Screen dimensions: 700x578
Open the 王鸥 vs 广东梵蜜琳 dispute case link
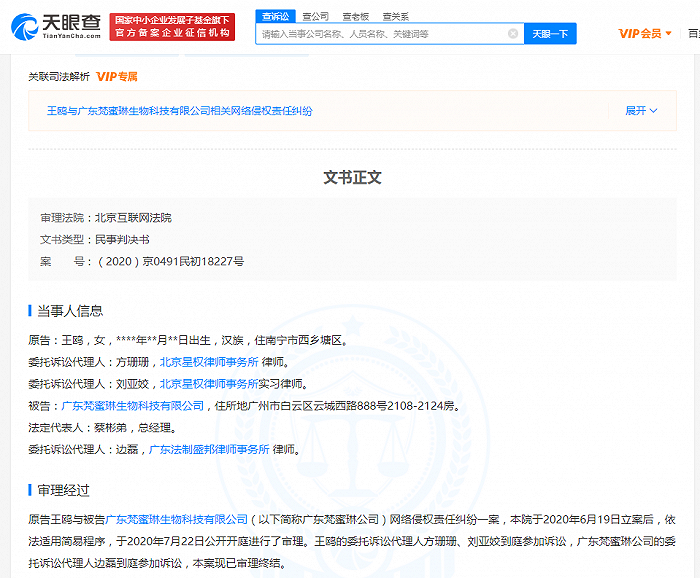click(179, 111)
